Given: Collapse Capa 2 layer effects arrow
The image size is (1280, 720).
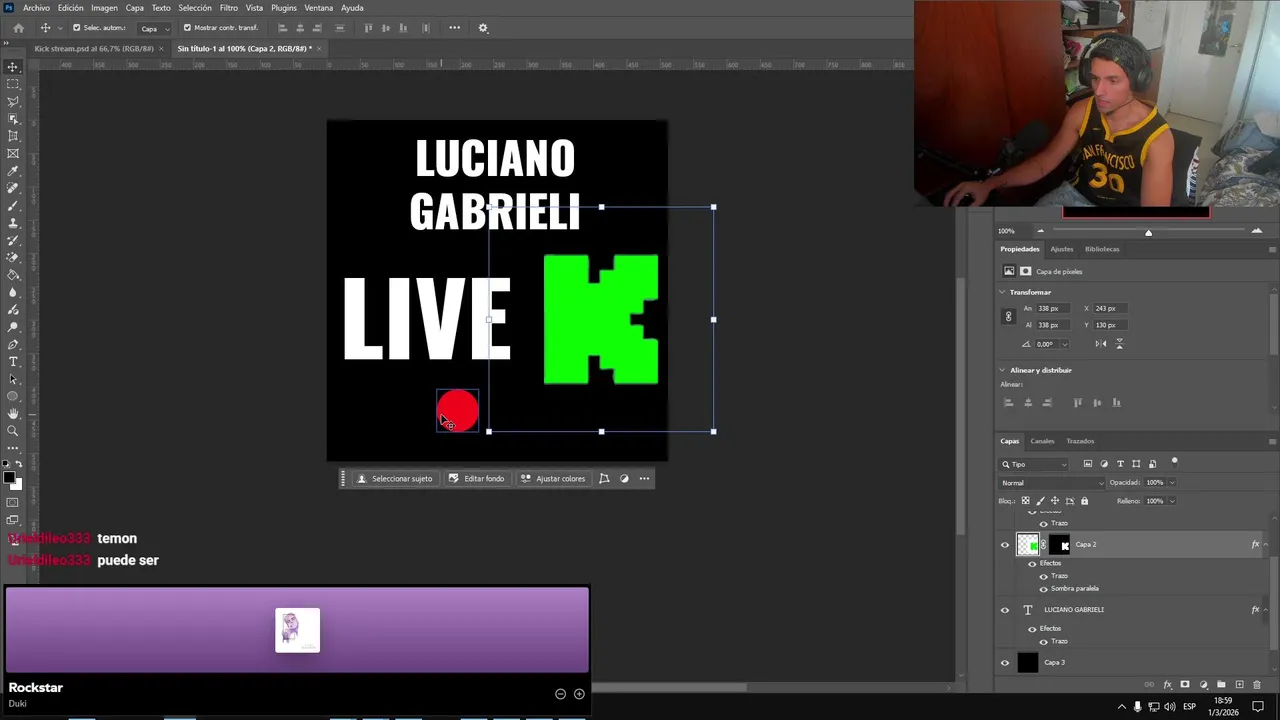Looking at the screenshot, I should (x=1266, y=545).
